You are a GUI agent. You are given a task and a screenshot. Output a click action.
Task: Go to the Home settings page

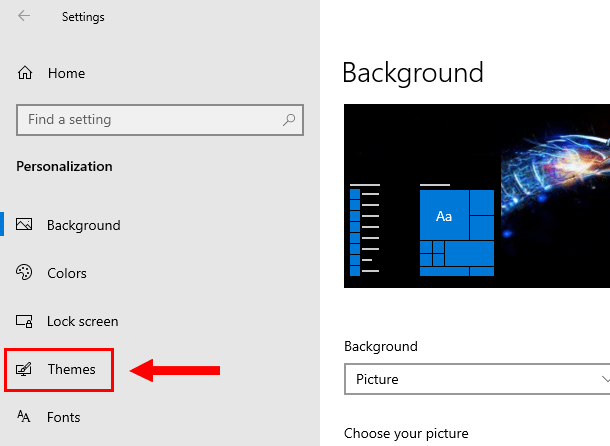pos(66,73)
